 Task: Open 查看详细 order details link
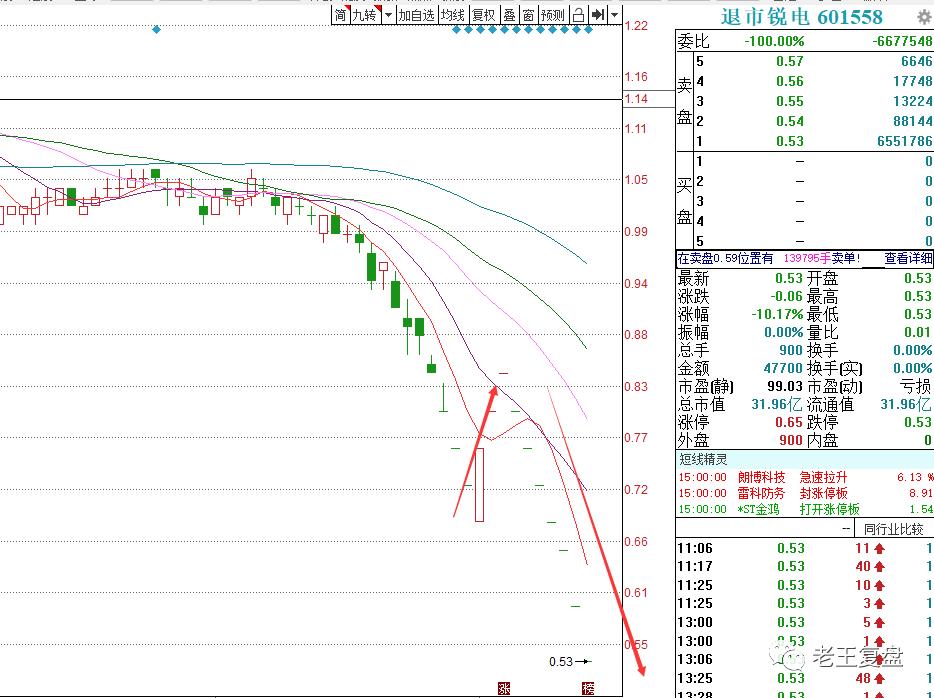click(x=908, y=258)
